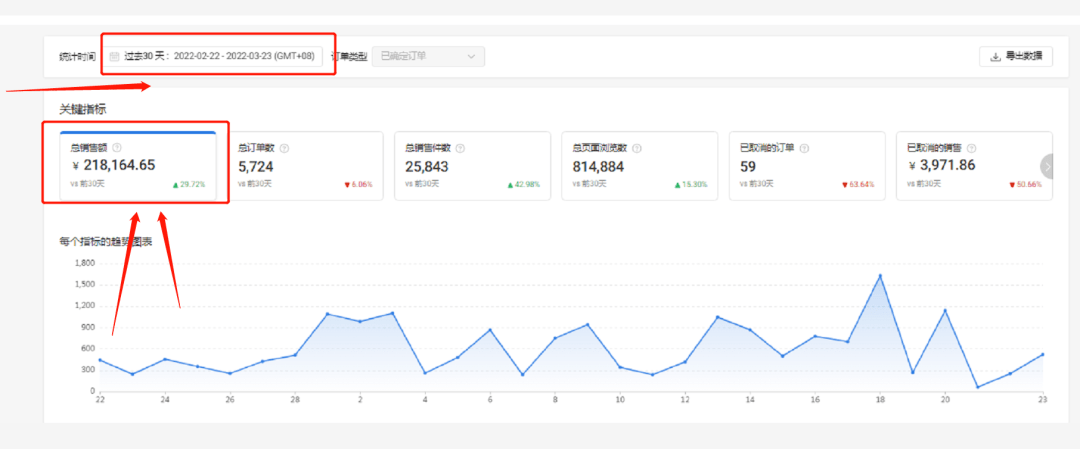Image resolution: width=1080 pixels, height=449 pixels.
Task: Select the 总页面浏览数 metric card
Action: click(x=640, y=166)
